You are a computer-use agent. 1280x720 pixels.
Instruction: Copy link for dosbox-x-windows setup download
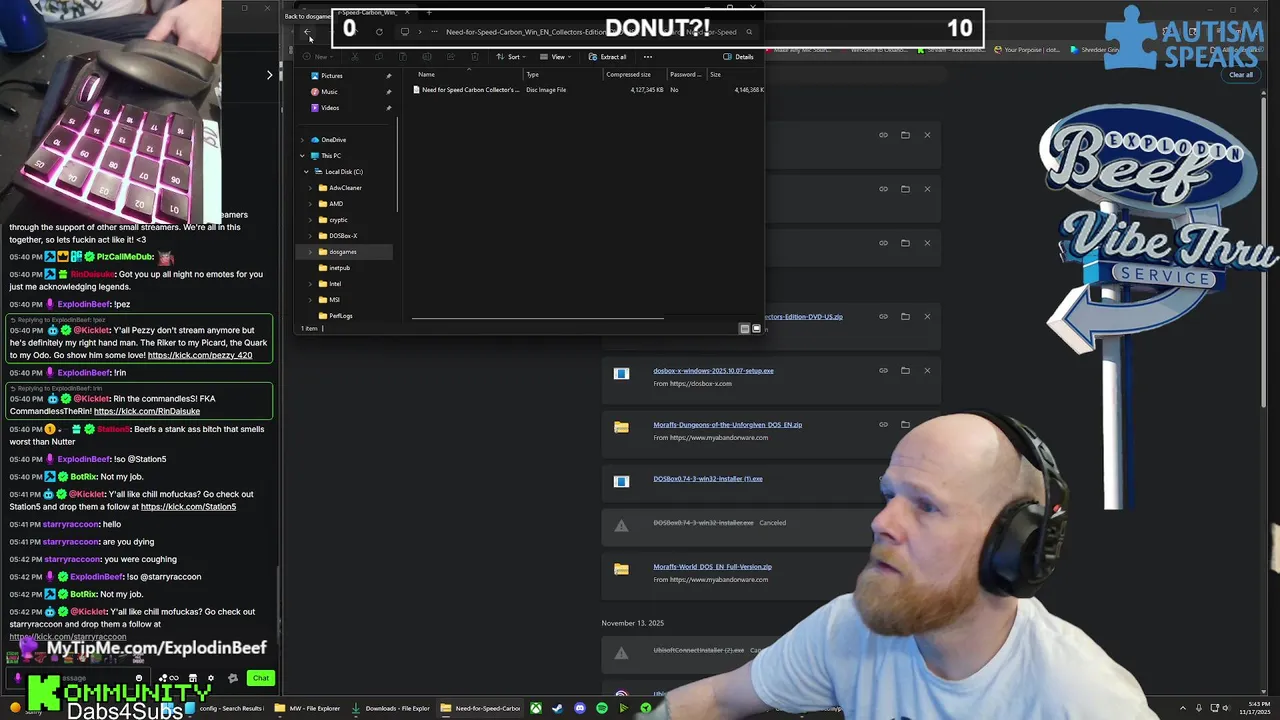coord(883,371)
